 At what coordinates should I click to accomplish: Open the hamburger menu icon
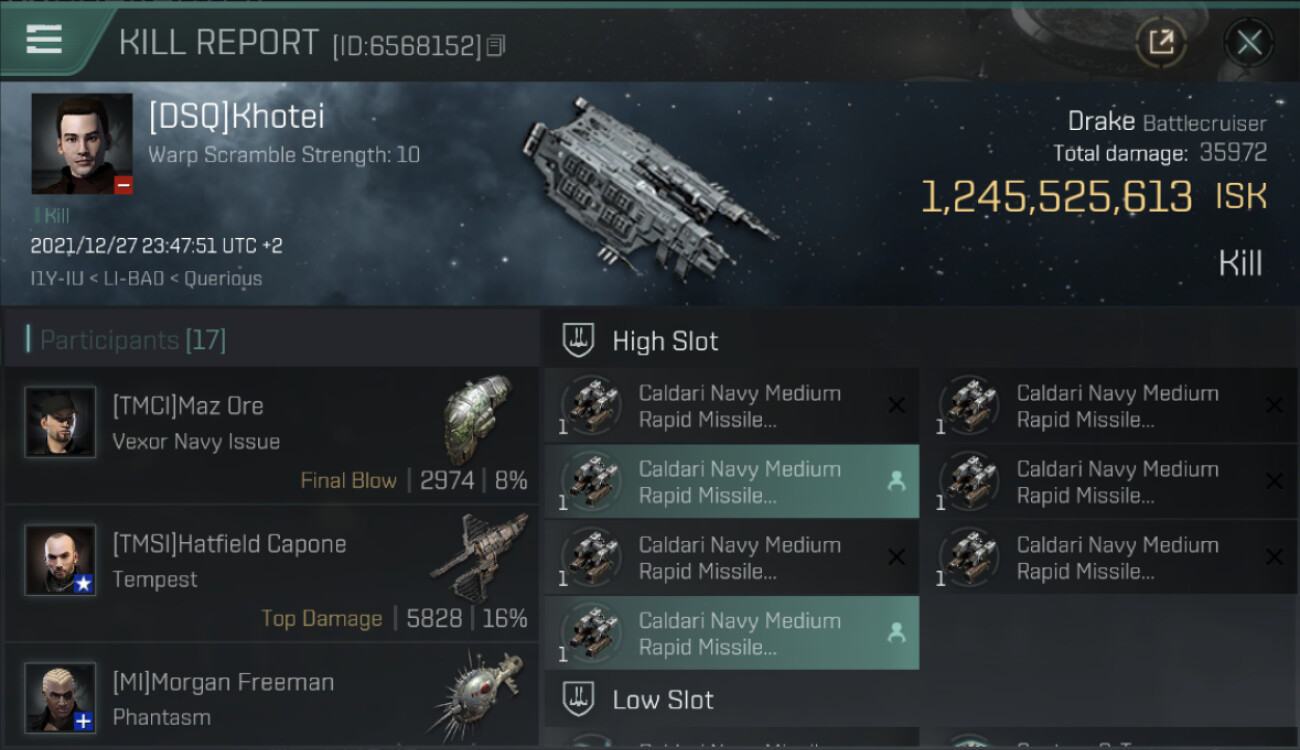click(44, 40)
